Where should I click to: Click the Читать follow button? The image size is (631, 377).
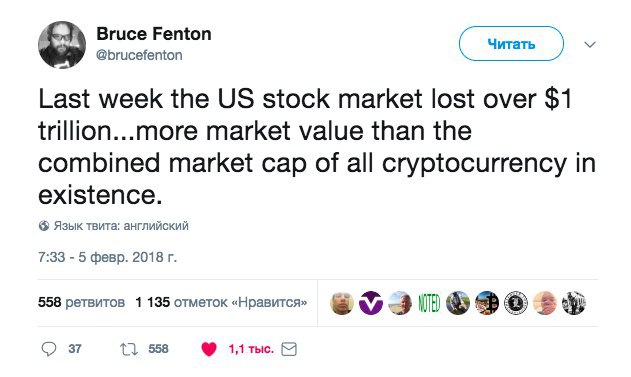point(511,43)
